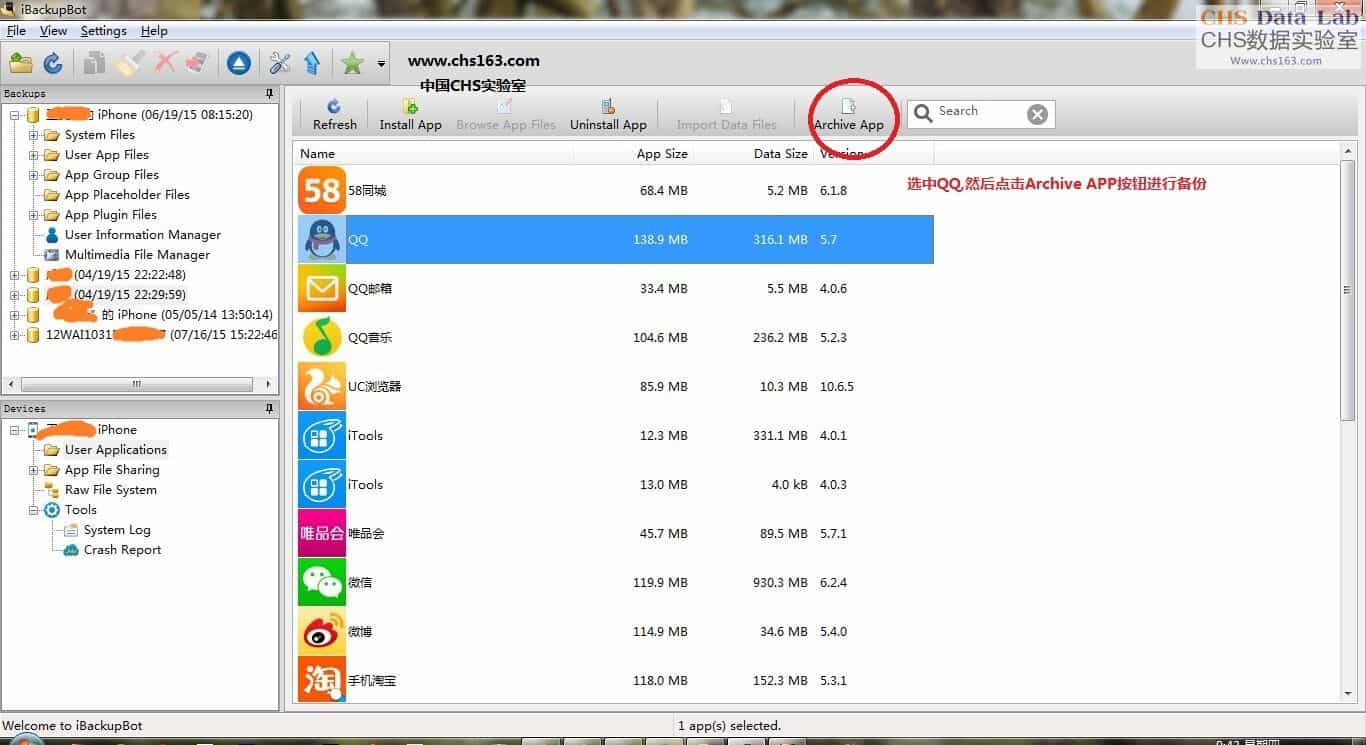Click the greyed-out brush icon in the top toolbar

130,63
